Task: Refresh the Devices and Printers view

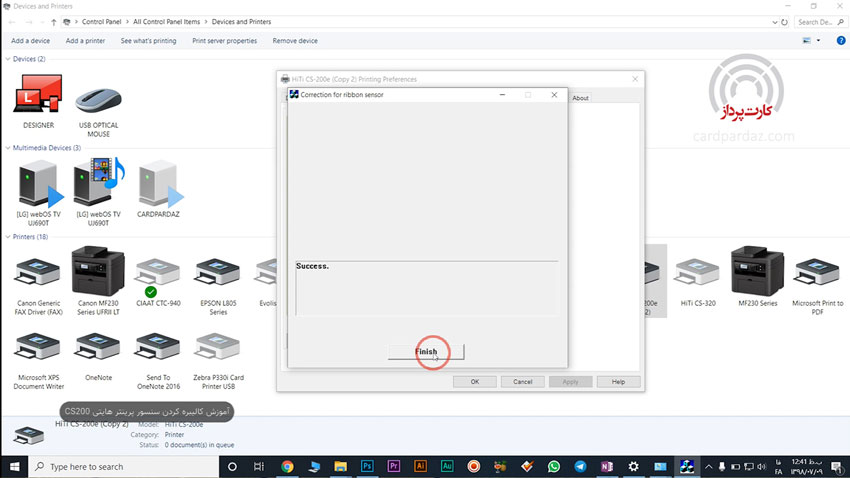Action: coord(784,22)
